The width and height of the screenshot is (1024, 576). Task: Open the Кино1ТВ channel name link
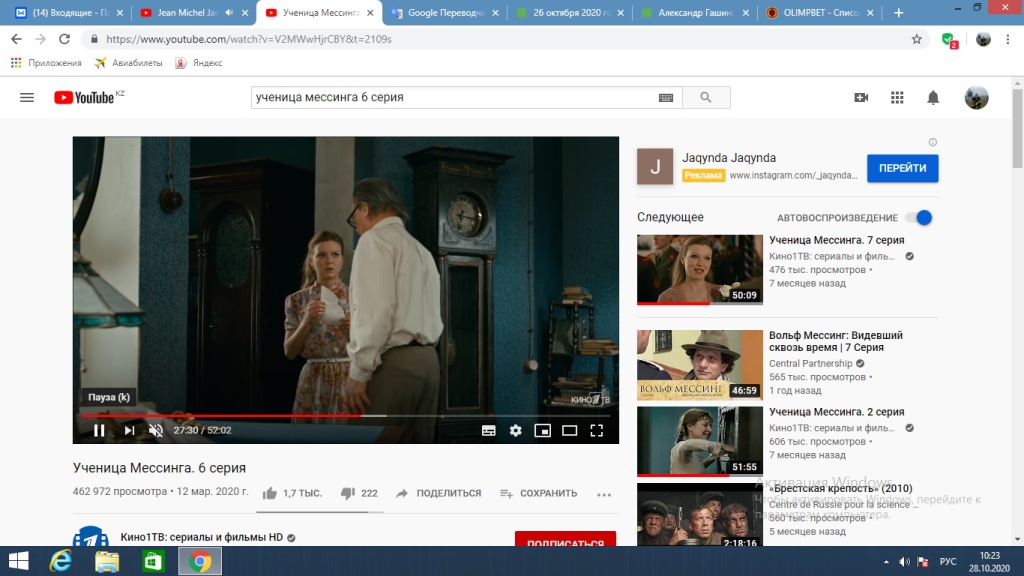[202, 537]
